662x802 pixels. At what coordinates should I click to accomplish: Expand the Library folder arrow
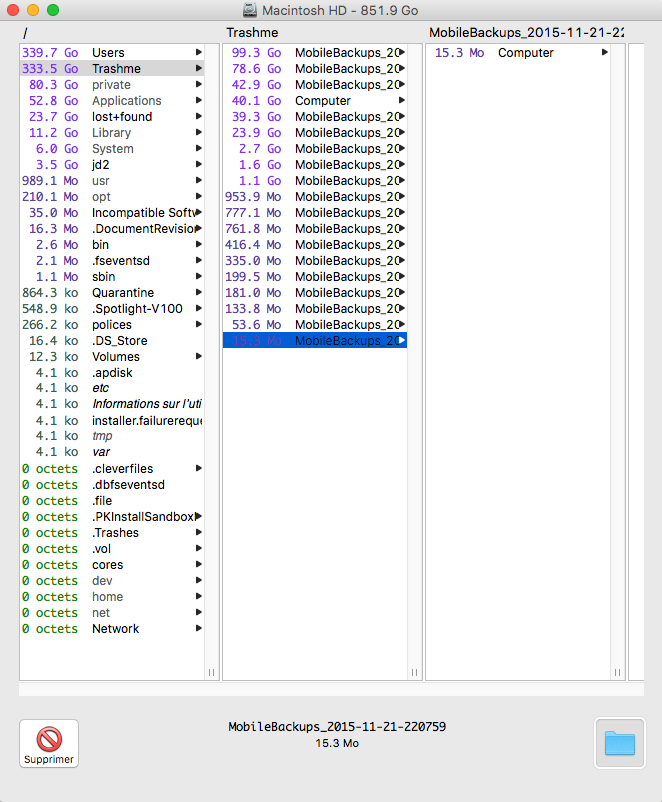(198, 132)
